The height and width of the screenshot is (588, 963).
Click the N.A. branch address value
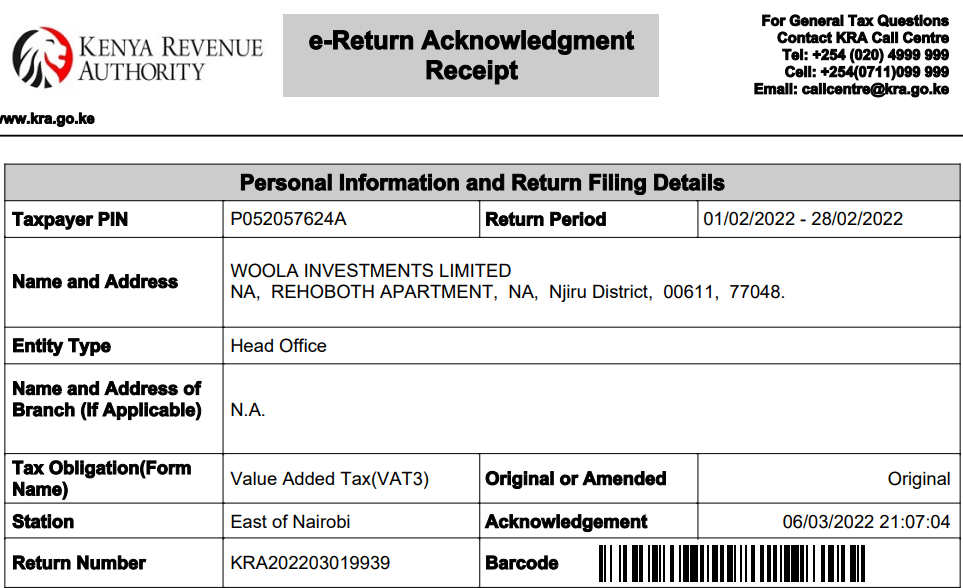coord(248,411)
